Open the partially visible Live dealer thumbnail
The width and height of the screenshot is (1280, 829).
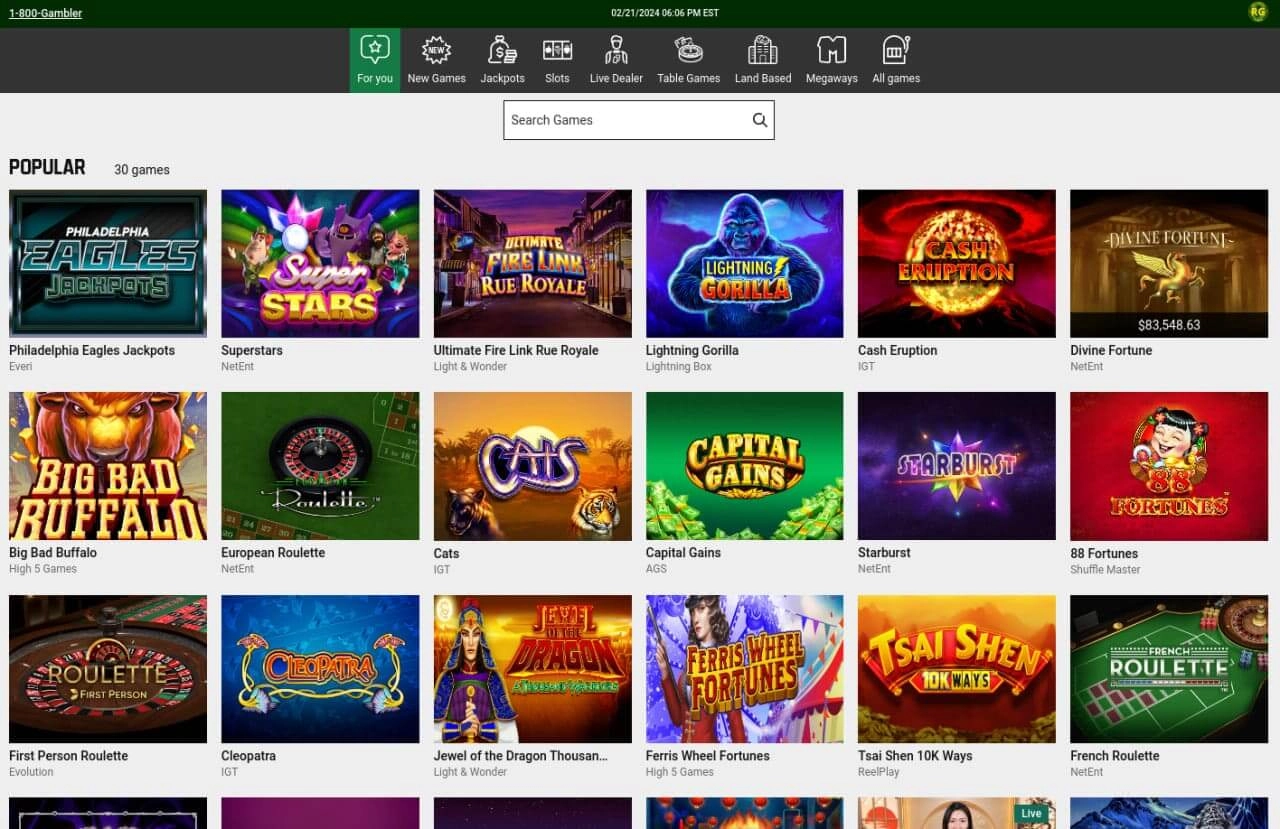click(x=956, y=813)
